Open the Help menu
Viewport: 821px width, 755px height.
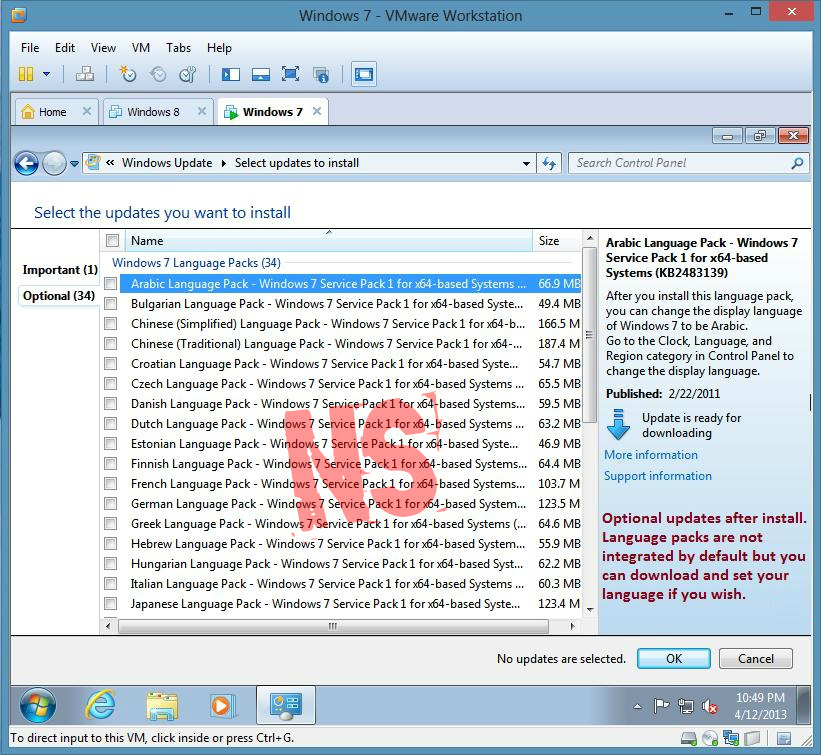click(x=219, y=48)
